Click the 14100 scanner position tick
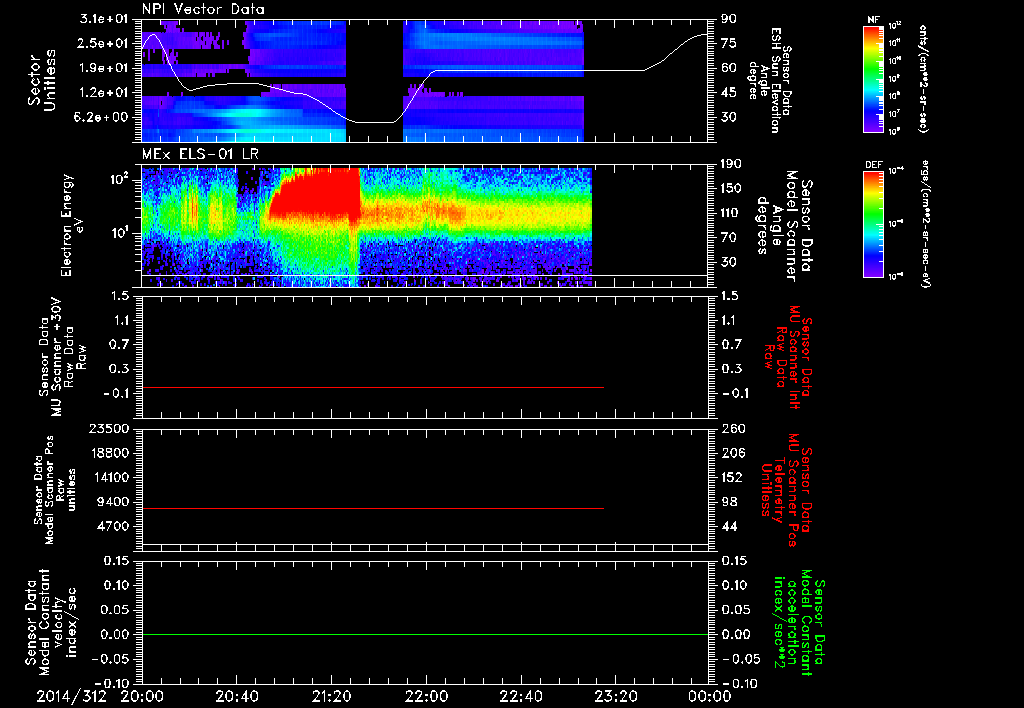1024x708 pixels. coord(108,477)
